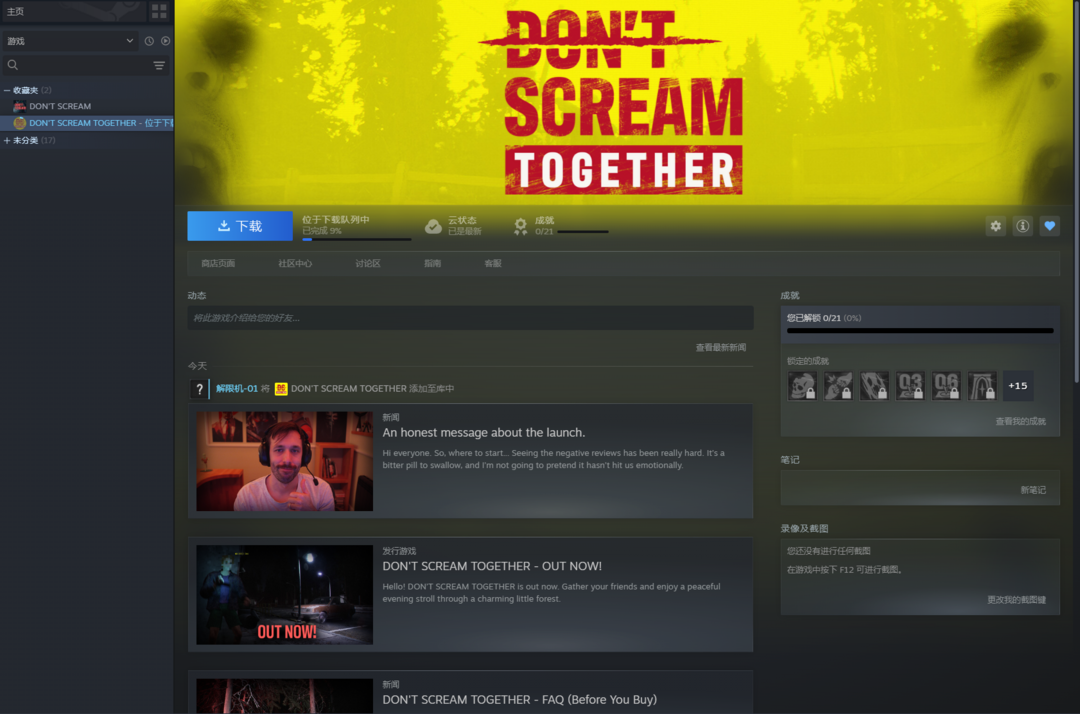Click 查看我的成就 link
Viewport: 1080px width, 714px height.
point(1020,422)
